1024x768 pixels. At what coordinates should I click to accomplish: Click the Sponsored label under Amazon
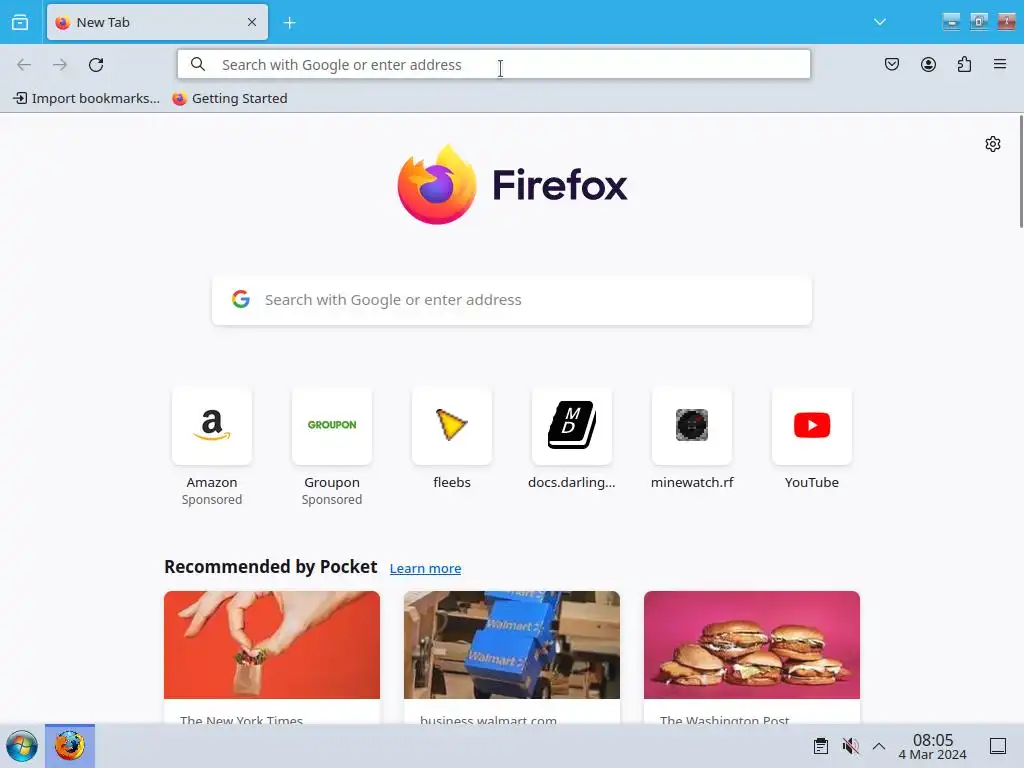(212, 500)
